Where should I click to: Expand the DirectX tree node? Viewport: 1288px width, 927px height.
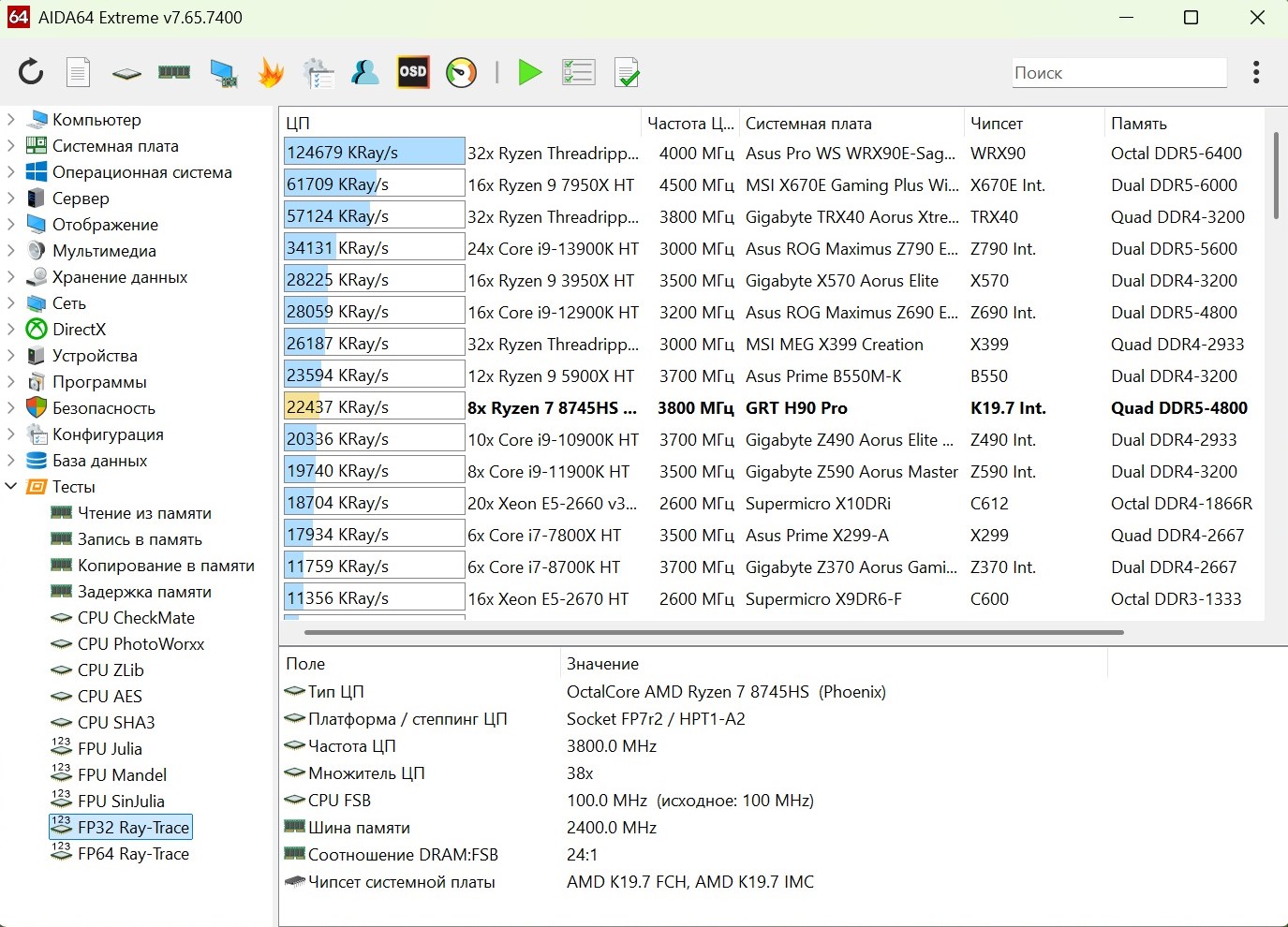point(11,330)
